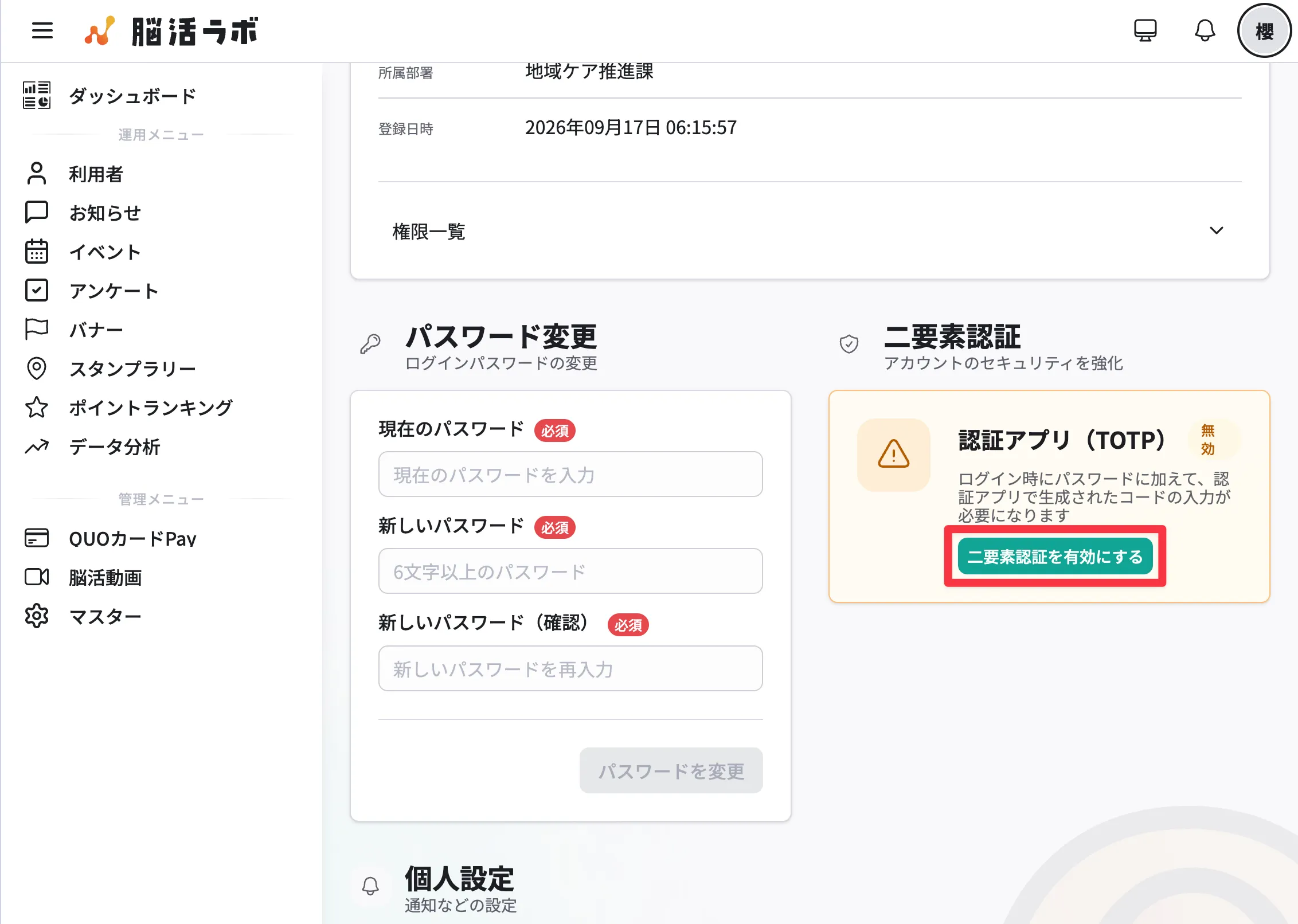
Task: Click the お知らせ speech bubble icon
Action: click(x=37, y=212)
